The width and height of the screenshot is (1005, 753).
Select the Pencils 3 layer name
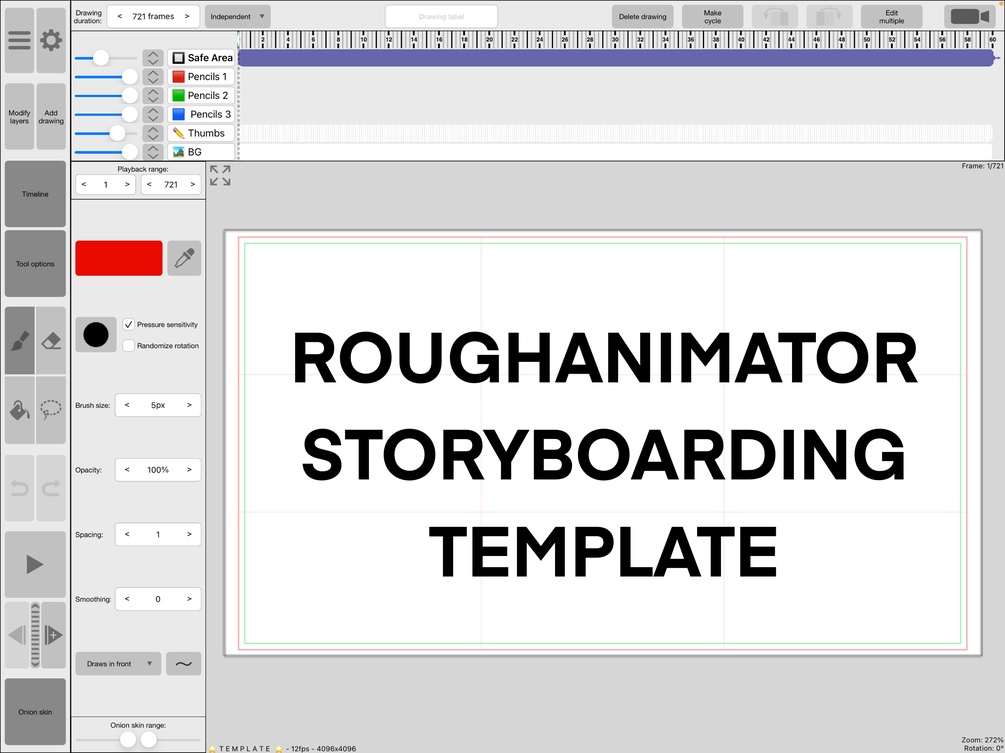pos(210,114)
